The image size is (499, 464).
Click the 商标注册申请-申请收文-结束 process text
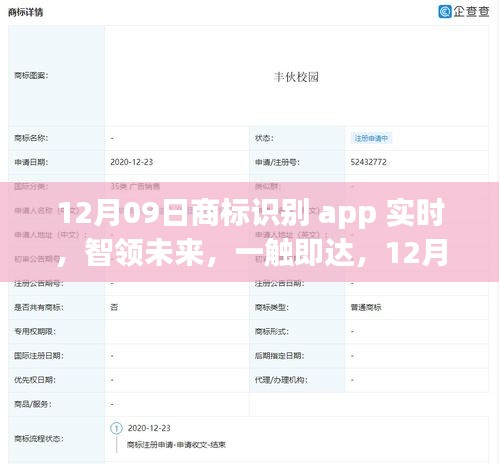(176, 444)
